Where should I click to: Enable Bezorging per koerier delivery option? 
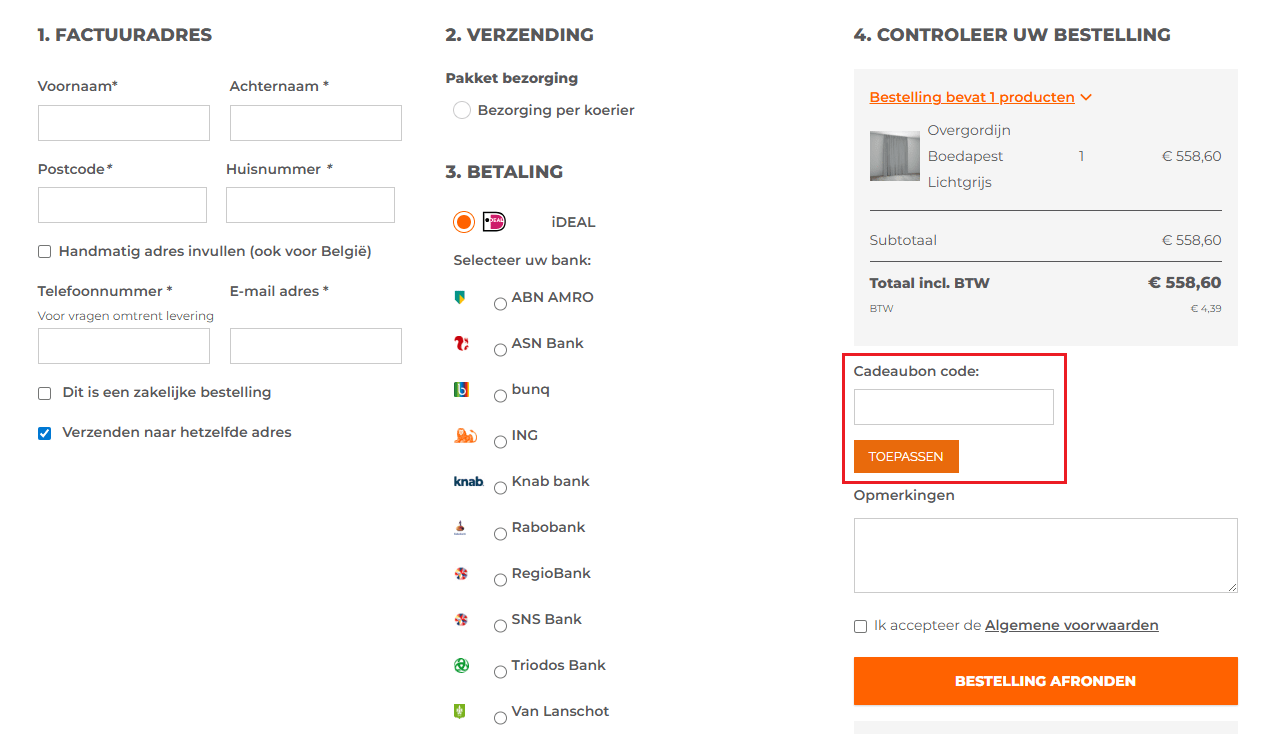pos(461,110)
